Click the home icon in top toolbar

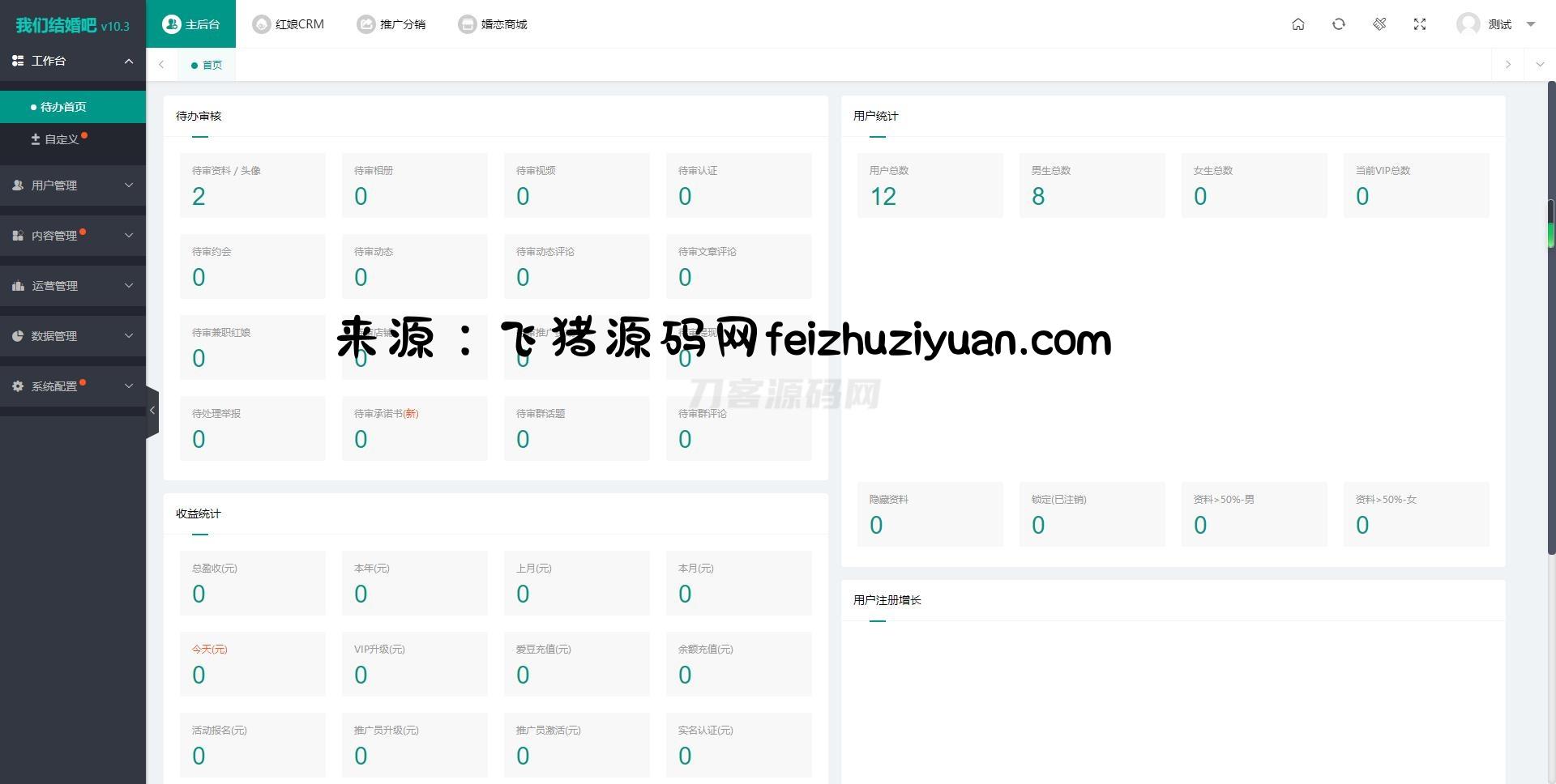(1297, 24)
